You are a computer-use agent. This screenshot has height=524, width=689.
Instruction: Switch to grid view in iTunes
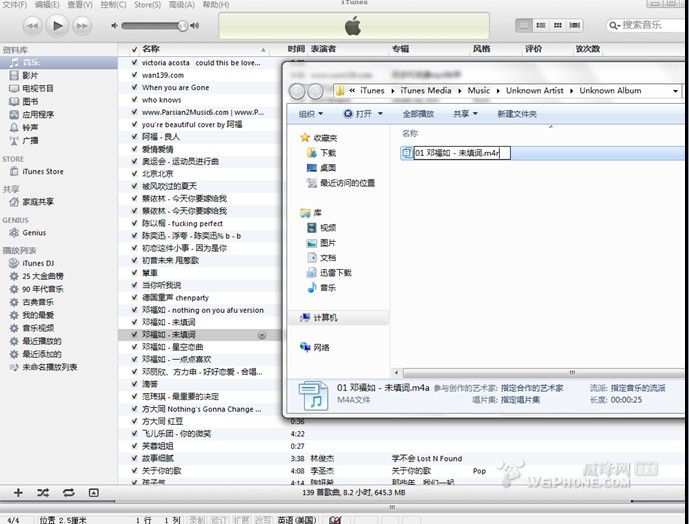click(558, 25)
